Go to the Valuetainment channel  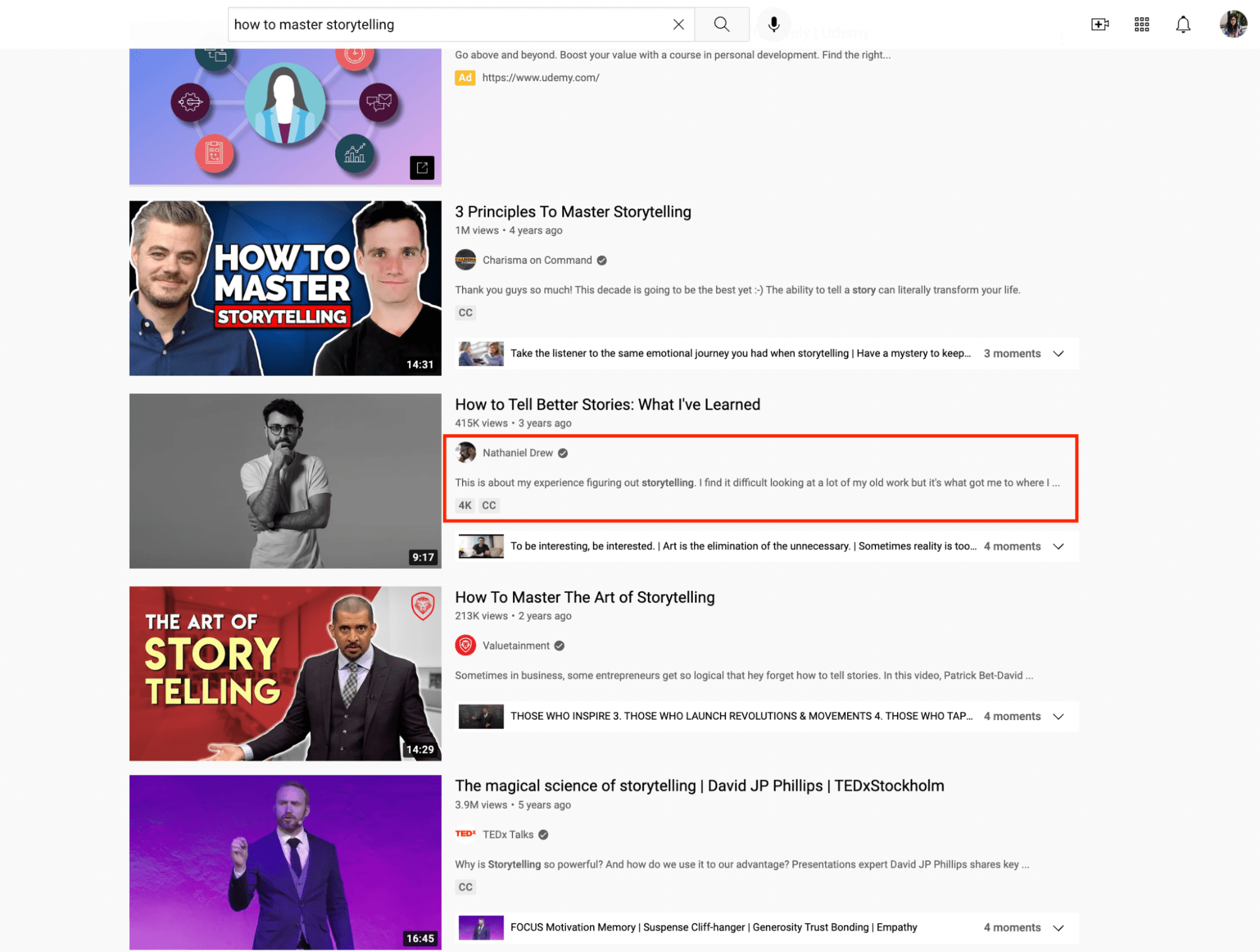[516, 646]
